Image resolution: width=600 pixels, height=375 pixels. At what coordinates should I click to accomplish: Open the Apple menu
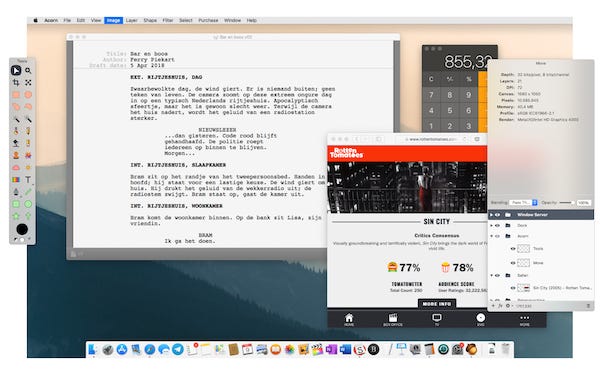pos(36,20)
